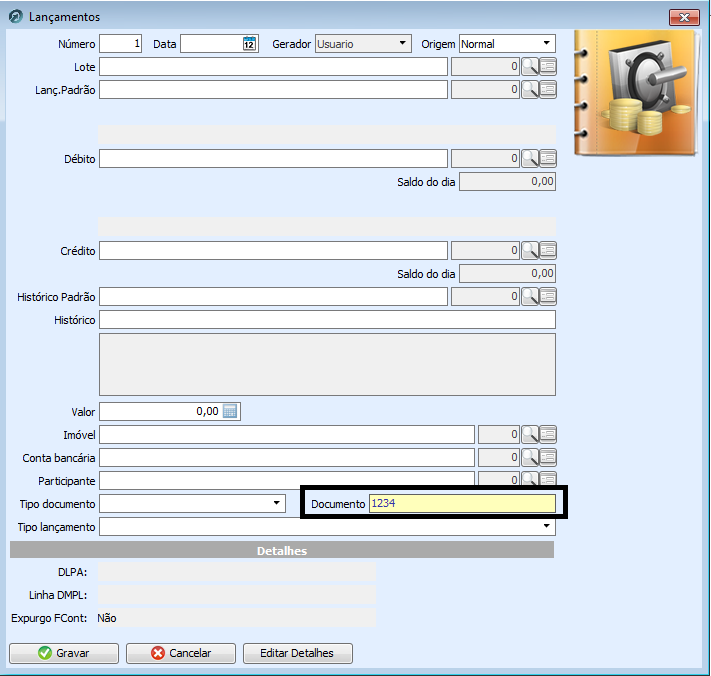Click the large gray Histórico description area
Image resolution: width=711 pixels, height=676 pixels.
pyautogui.click(x=327, y=365)
